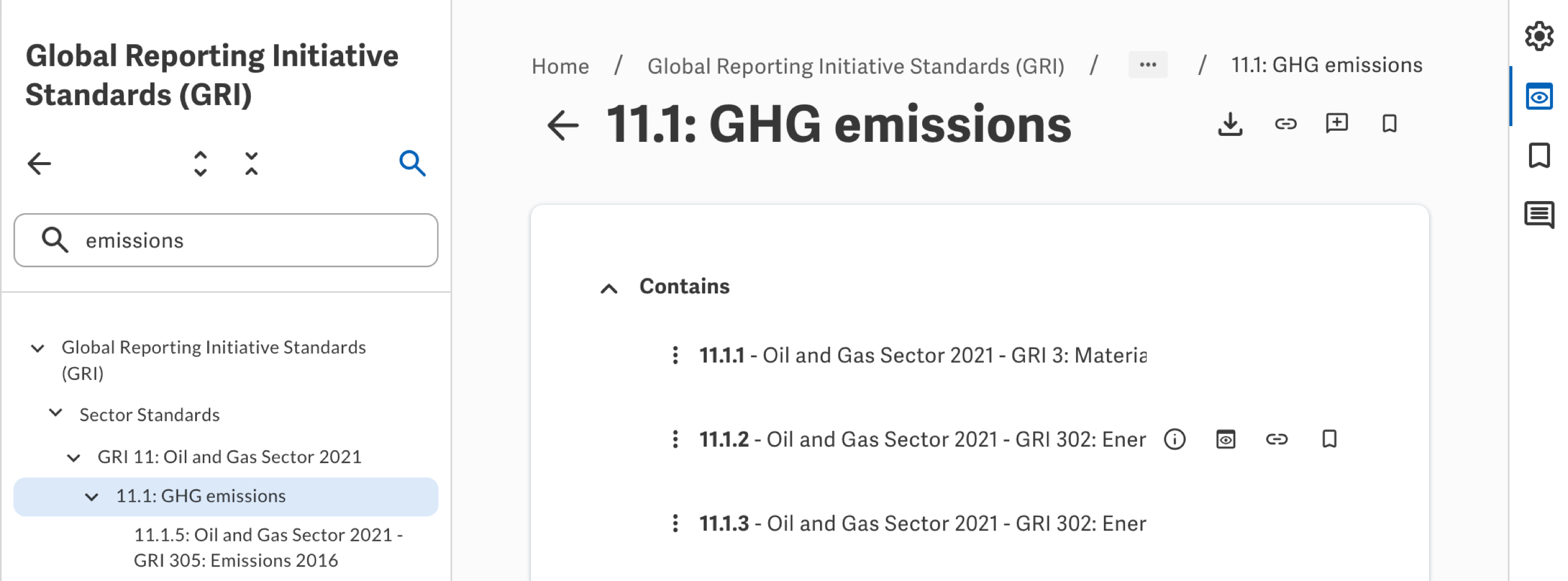Collapse the Sector Standards tree node

point(55,413)
